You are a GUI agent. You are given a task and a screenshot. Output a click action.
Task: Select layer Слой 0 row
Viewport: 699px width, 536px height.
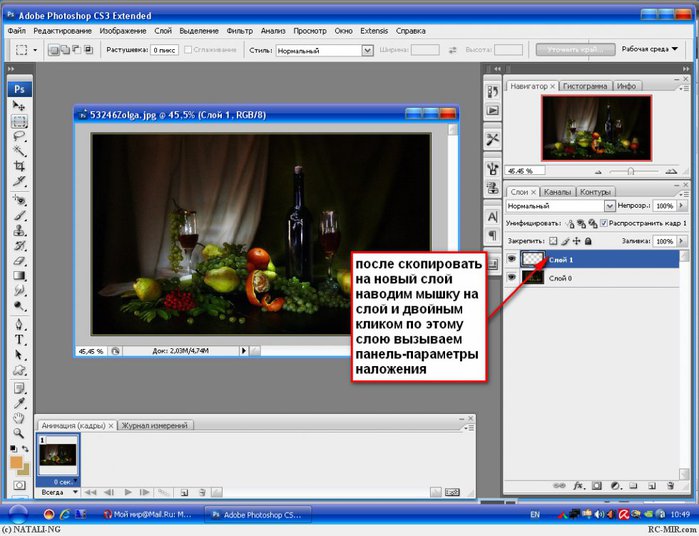click(x=592, y=278)
